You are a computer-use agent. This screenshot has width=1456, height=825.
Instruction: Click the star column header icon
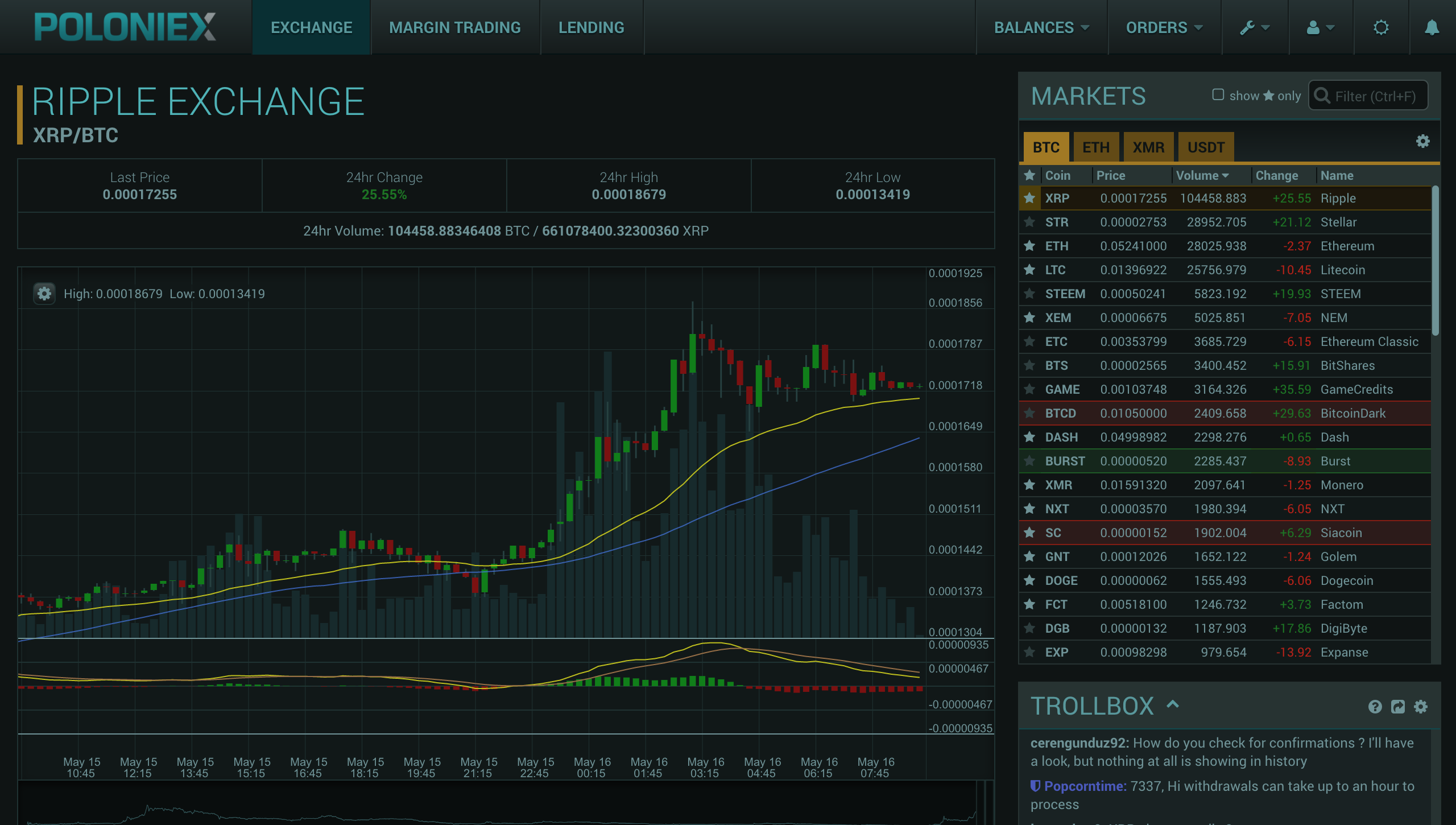tap(1029, 175)
